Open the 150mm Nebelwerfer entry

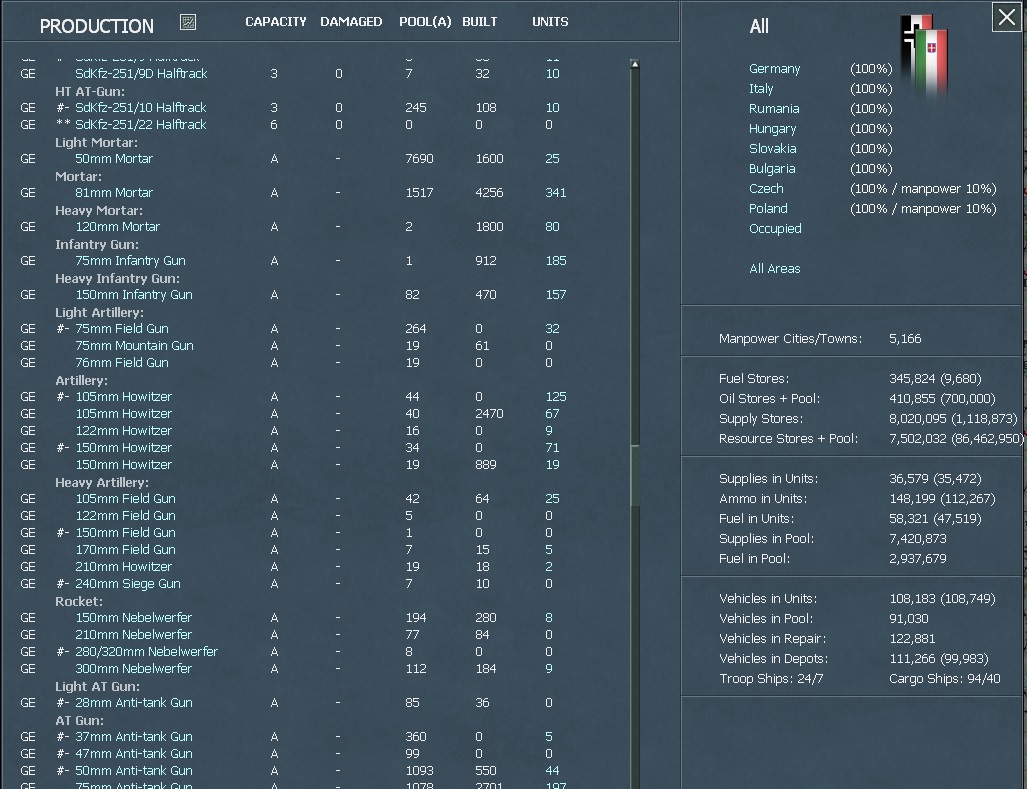click(132, 617)
